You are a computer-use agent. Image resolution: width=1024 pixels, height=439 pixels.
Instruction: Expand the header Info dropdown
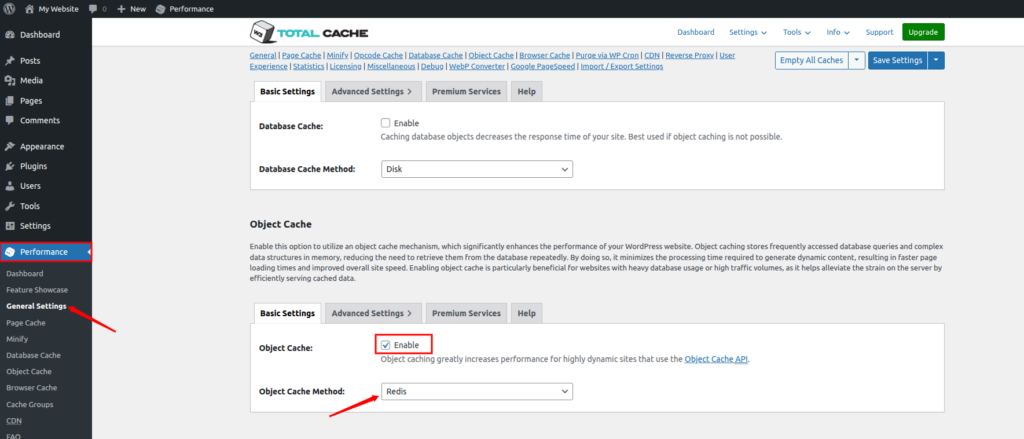[x=838, y=32]
